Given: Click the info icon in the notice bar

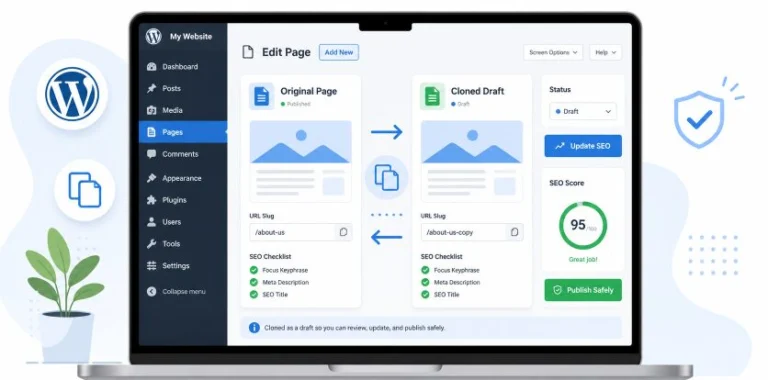Looking at the screenshot, I should [254, 328].
